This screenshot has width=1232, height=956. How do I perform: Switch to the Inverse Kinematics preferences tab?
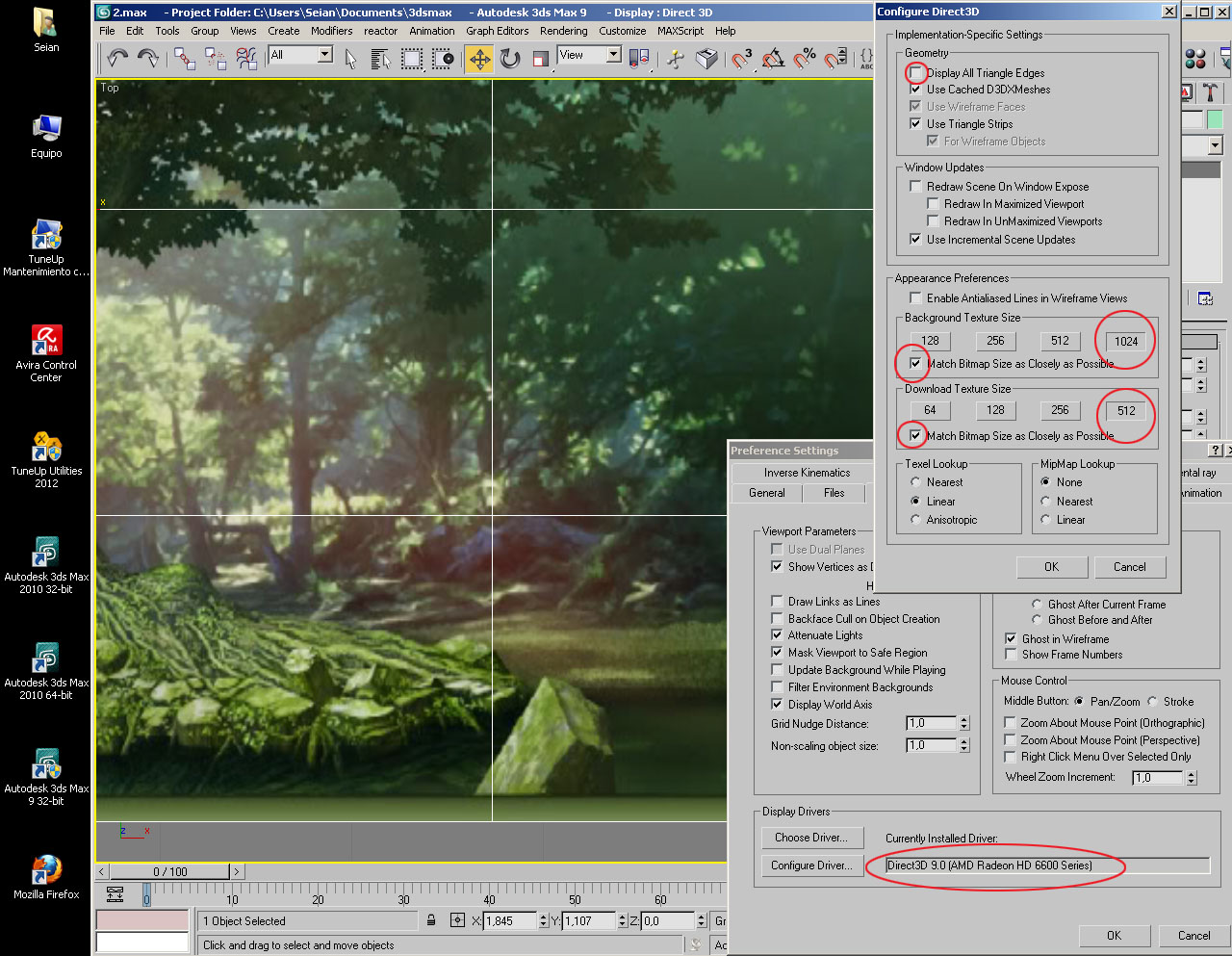807,473
